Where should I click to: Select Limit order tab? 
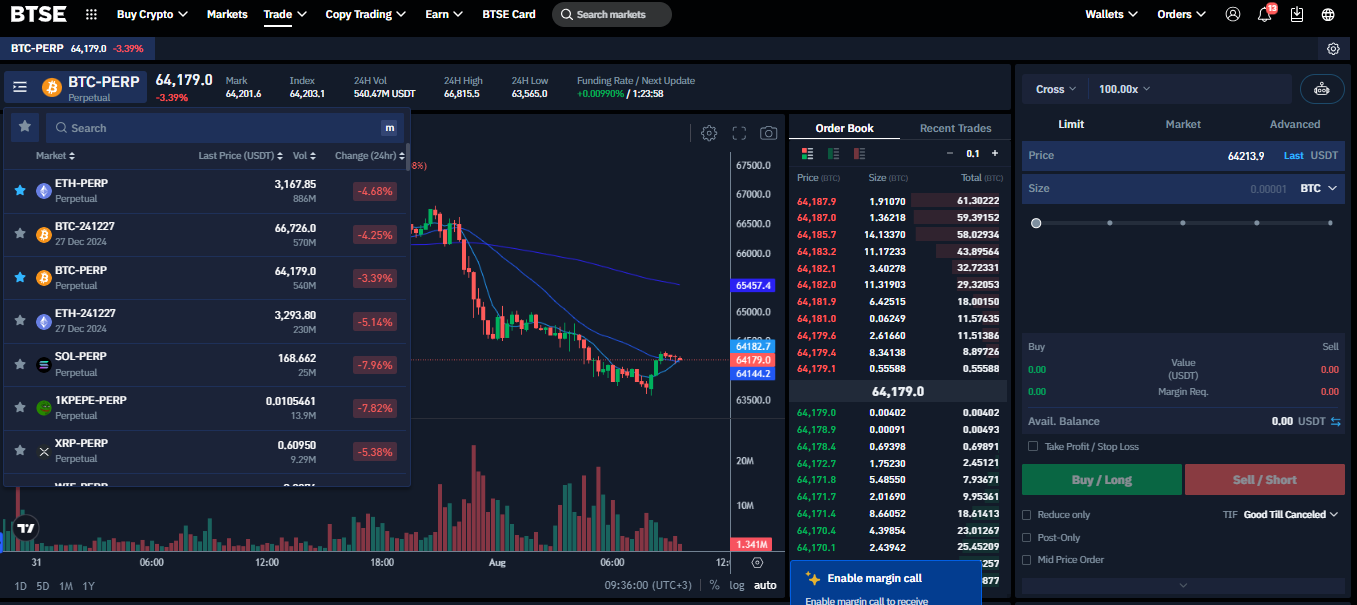(1071, 124)
